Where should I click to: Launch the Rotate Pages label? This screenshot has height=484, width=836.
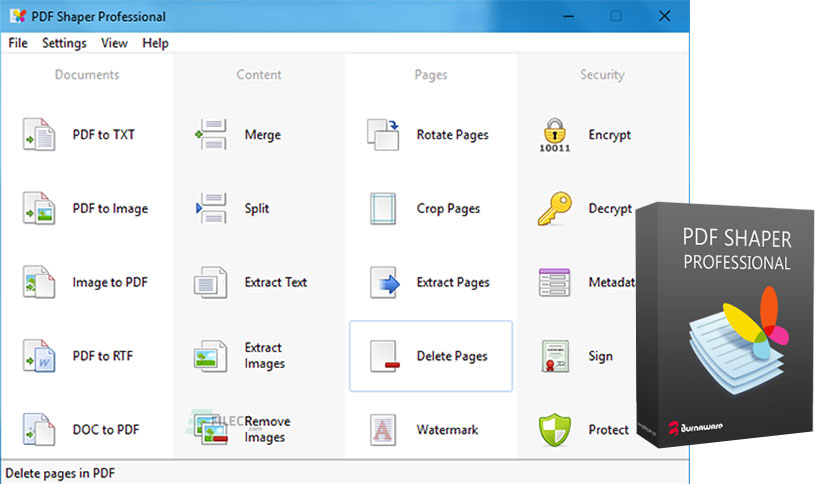tap(452, 135)
